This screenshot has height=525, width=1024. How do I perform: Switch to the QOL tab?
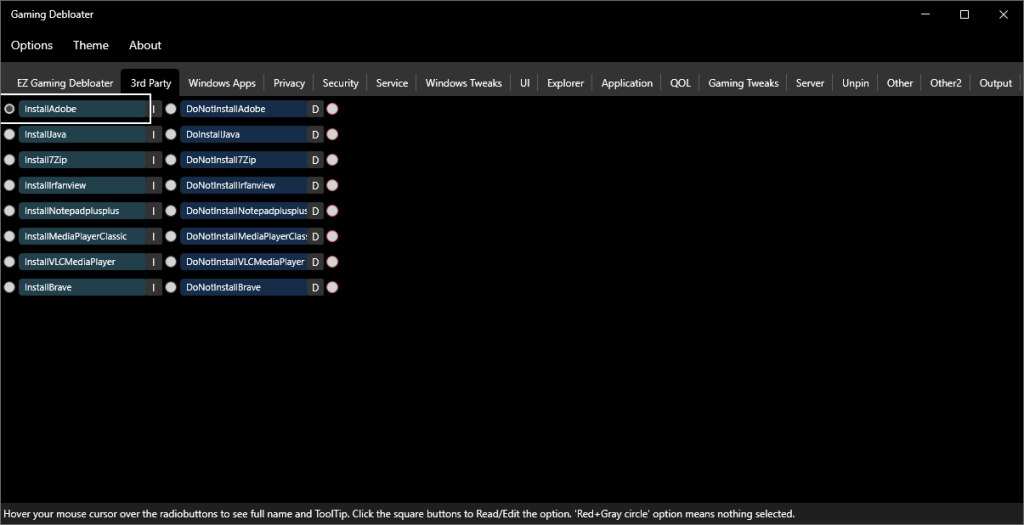click(x=680, y=83)
